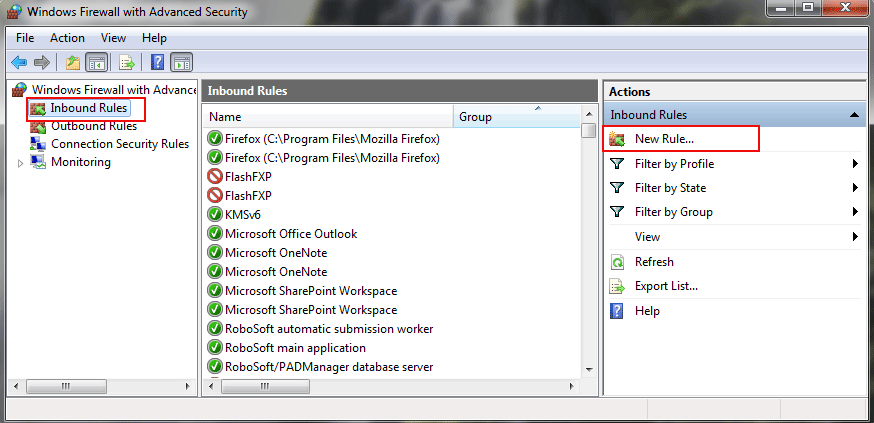Click the Outbound Rules brick wall icon
This screenshot has width=874, height=423.
point(38,127)
